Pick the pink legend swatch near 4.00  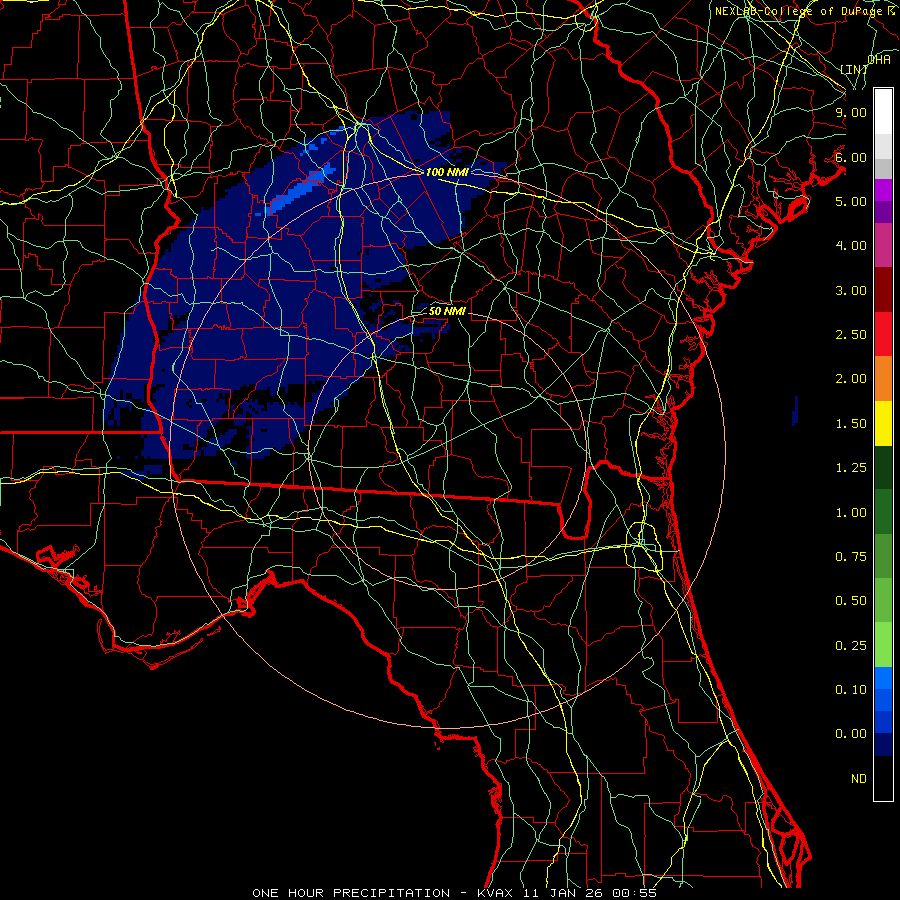point(883,245)
